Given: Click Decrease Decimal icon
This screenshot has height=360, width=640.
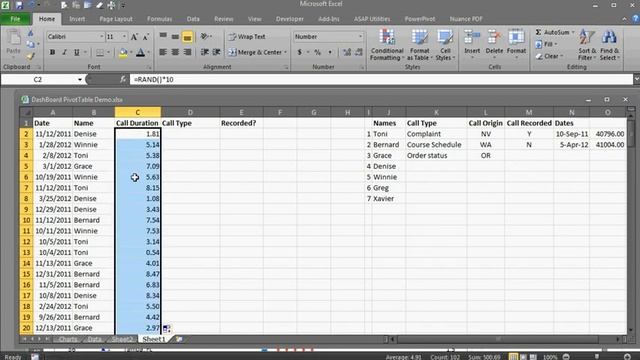Looking at the screenshot, I should pyautogui.click(x=359, y=52).
